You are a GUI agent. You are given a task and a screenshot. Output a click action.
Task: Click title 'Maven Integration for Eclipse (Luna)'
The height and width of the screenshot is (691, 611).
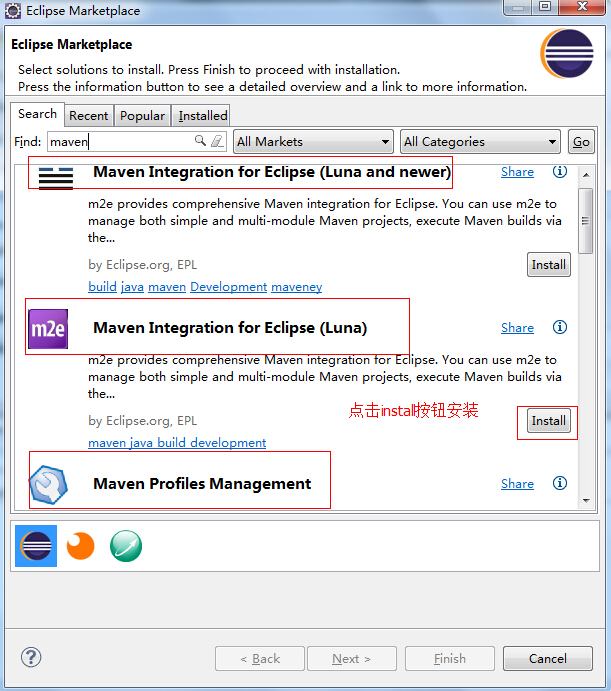click(x=230, y=328)
